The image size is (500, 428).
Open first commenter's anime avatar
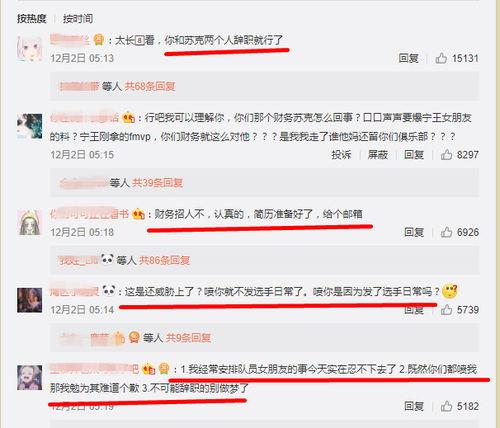pyautogui.click(x=30, y=49)
